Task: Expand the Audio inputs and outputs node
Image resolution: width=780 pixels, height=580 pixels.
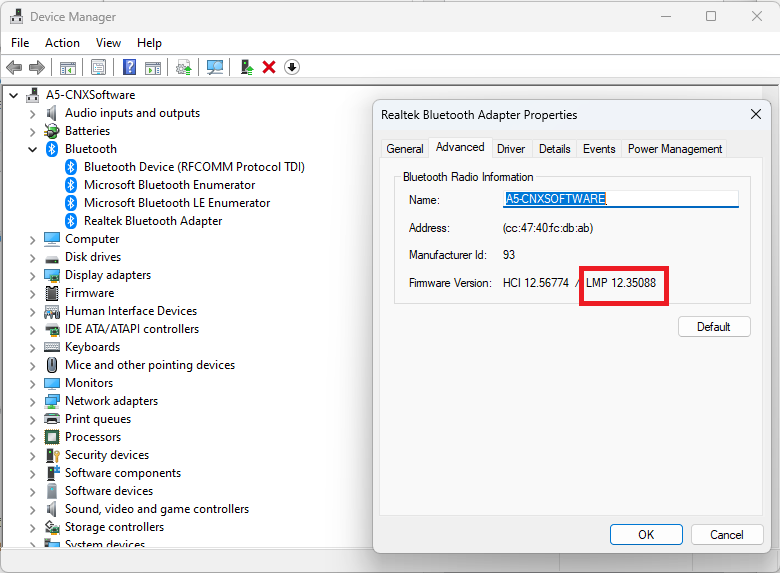Action: pos(33,114)
